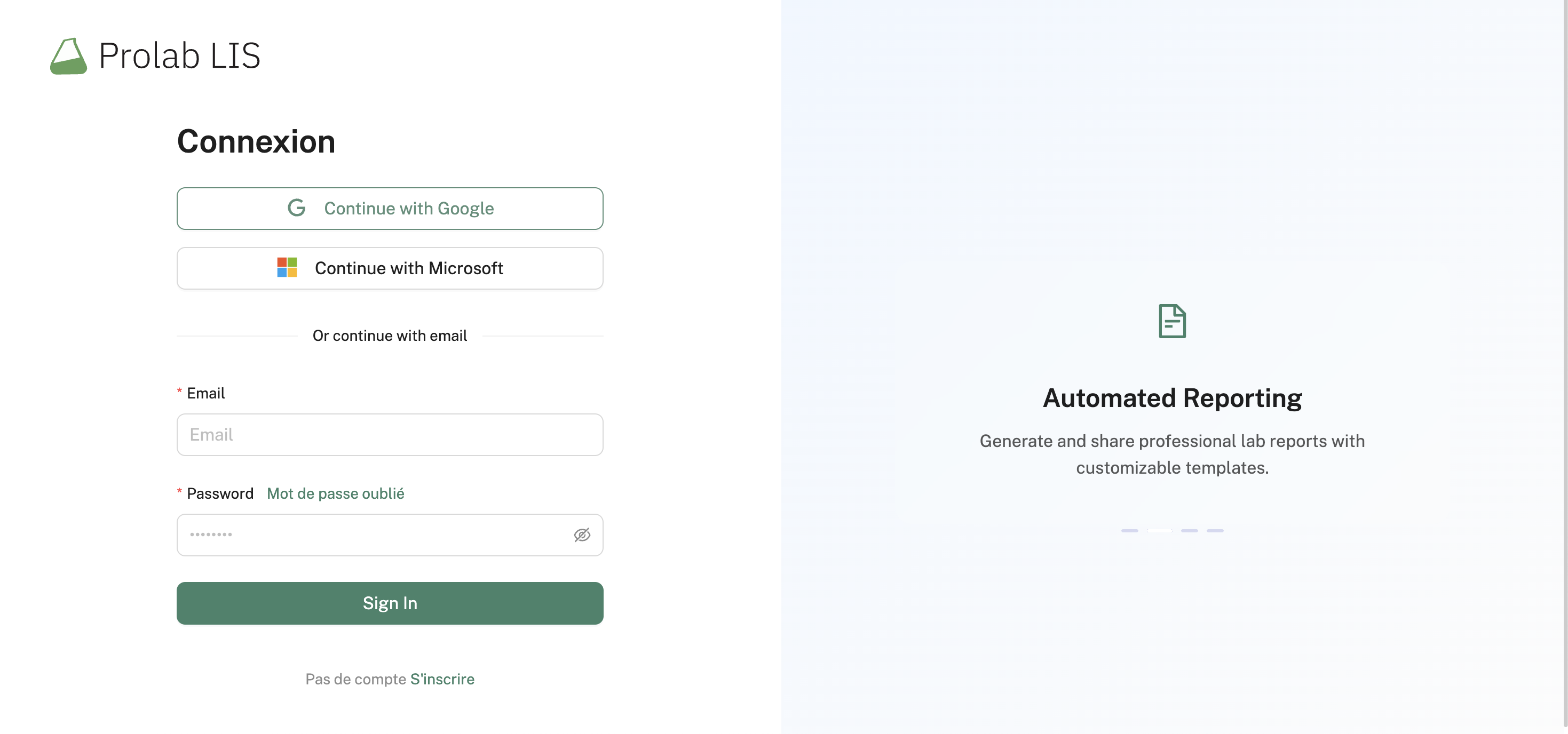Click the Prolab LIS brand name
This screenshot has width=1568, height=734.
pyautogui.click(x=179, y=56)
